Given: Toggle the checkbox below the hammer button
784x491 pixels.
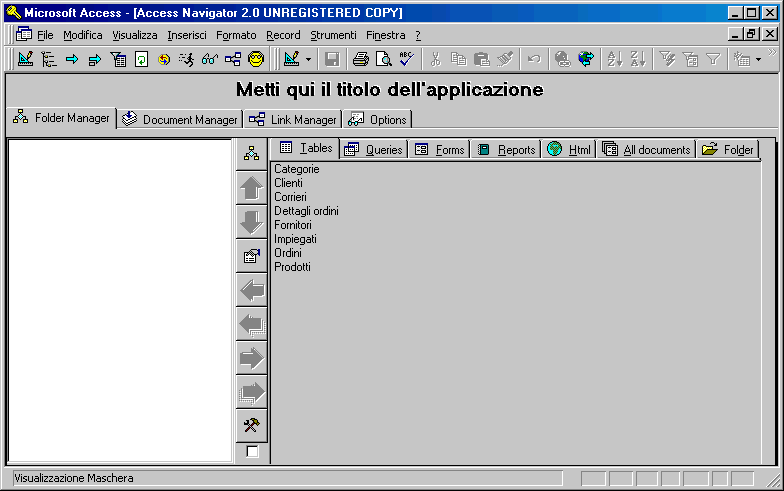Looking at the screenshot, I should coord(252,451).
